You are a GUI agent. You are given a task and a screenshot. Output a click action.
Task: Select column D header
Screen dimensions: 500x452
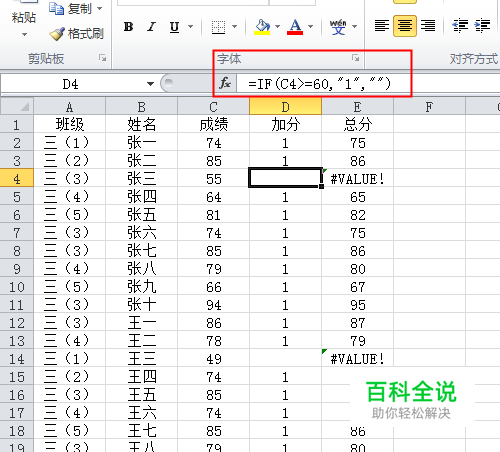click(x=285, y=107)
